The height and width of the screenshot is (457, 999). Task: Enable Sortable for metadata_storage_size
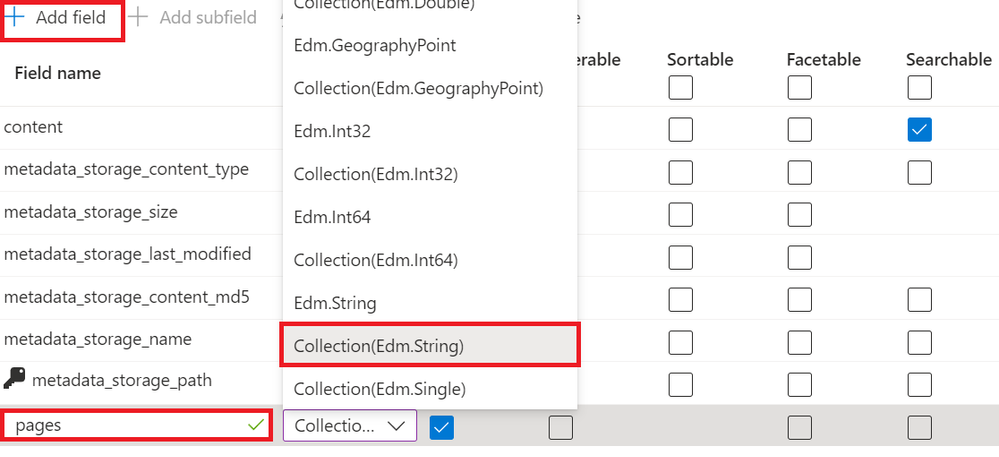tap(680, 213)
